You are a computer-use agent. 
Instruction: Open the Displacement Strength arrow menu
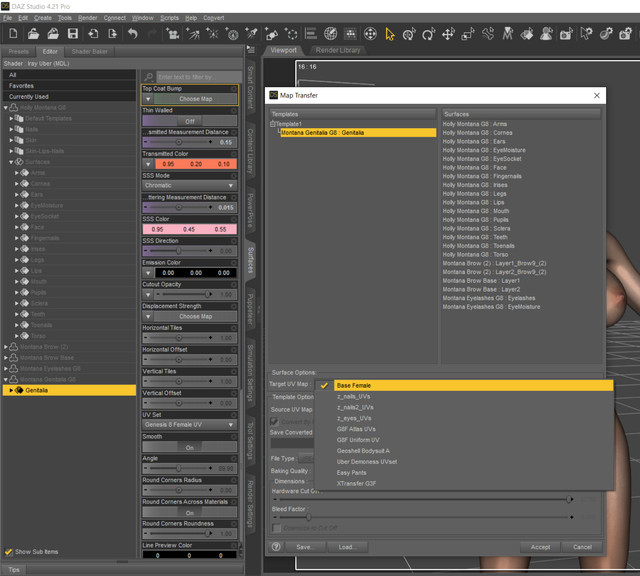pos(148,316)
